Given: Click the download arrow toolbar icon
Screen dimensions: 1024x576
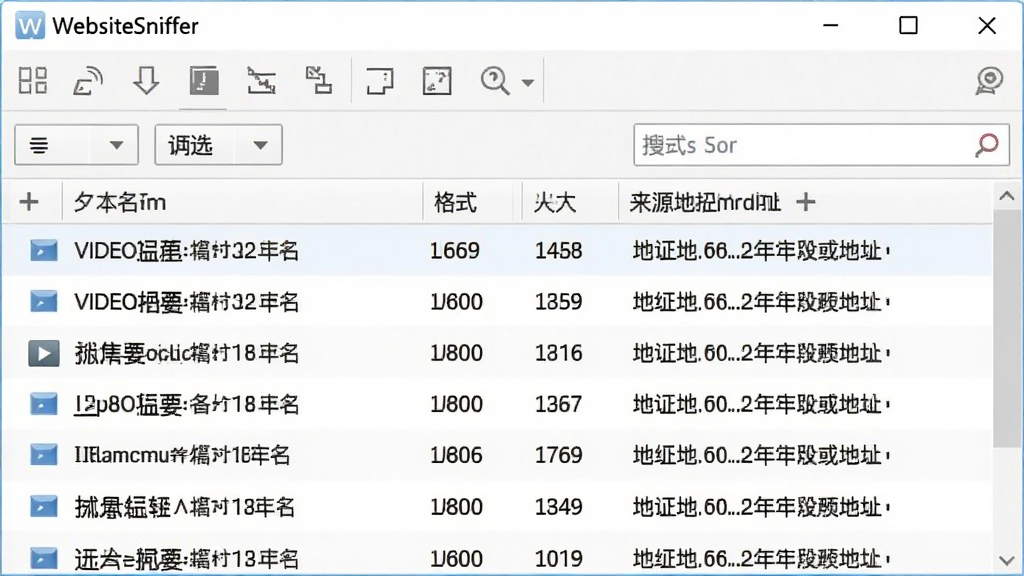Looking at the screenshot, I should click(146, 81).
